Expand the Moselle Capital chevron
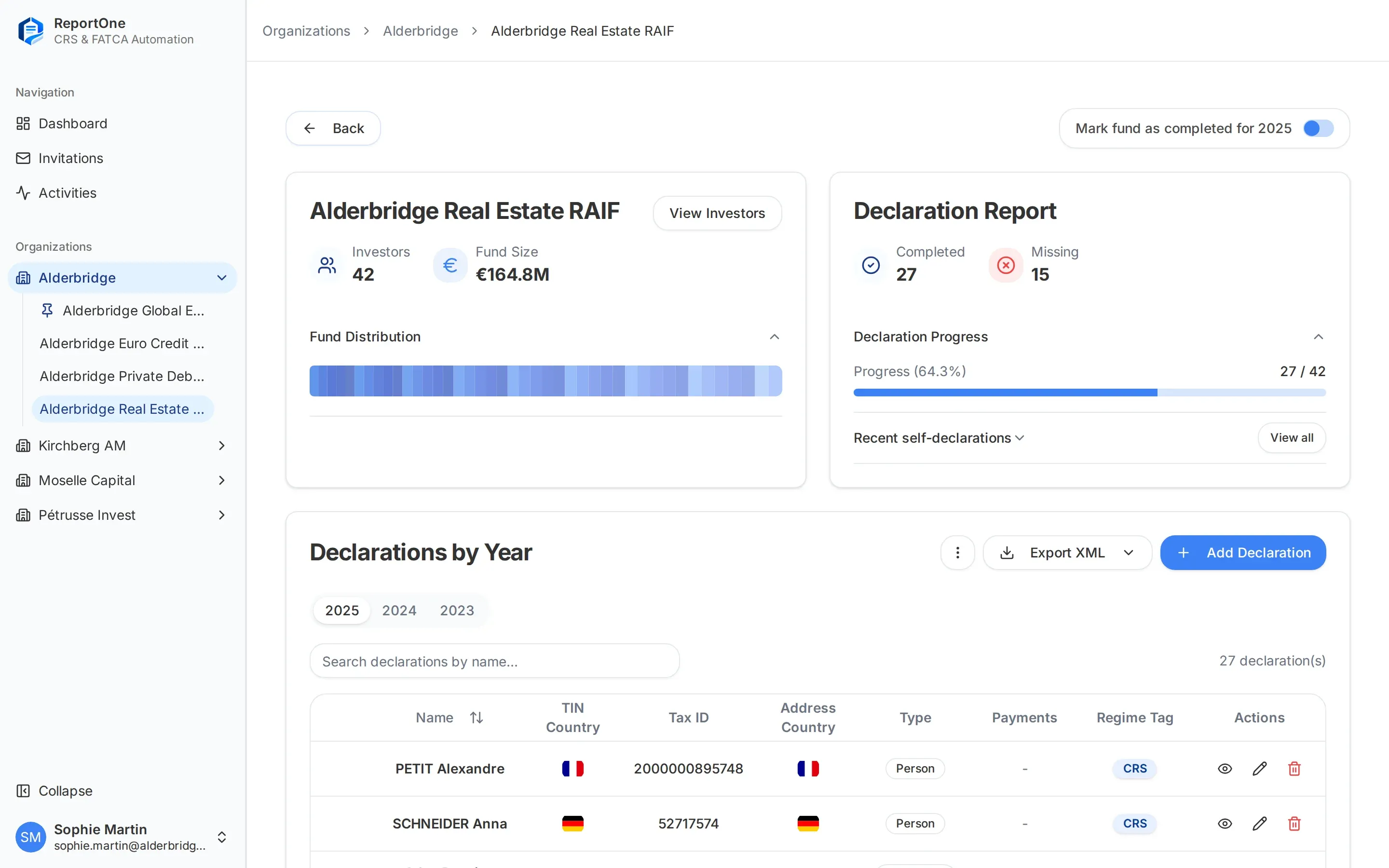 point(221,480)
